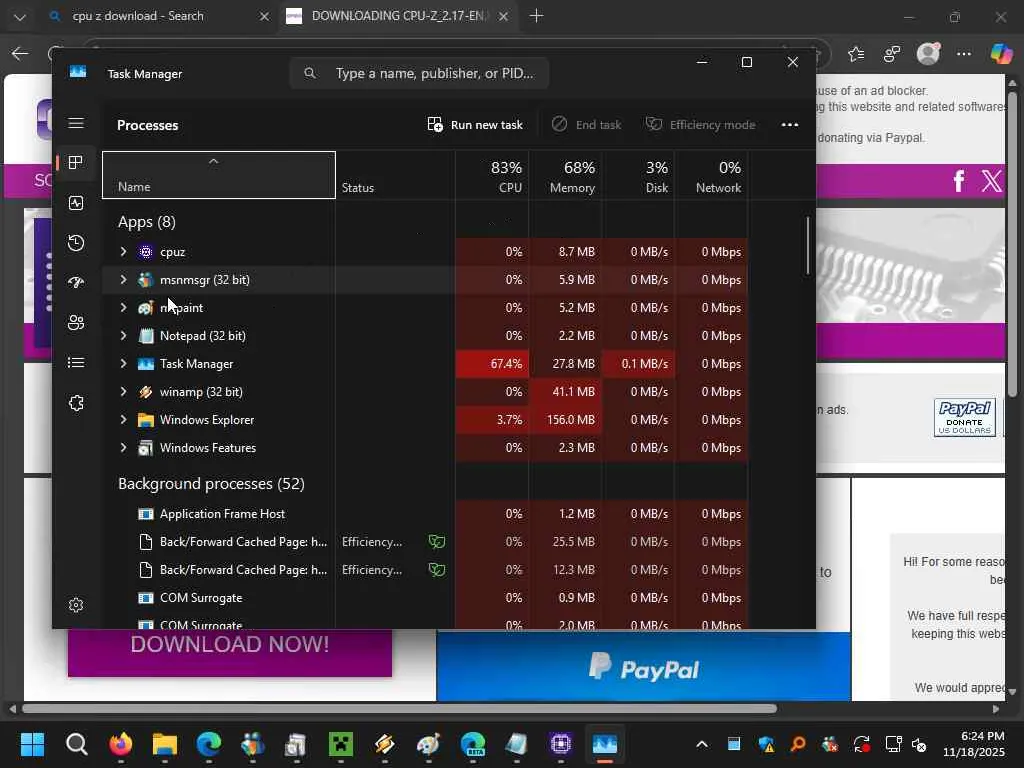Viewport: 1024px width, 768px height.
Task: Open browser settings and more menu
Action: click(x=964, y=54)
